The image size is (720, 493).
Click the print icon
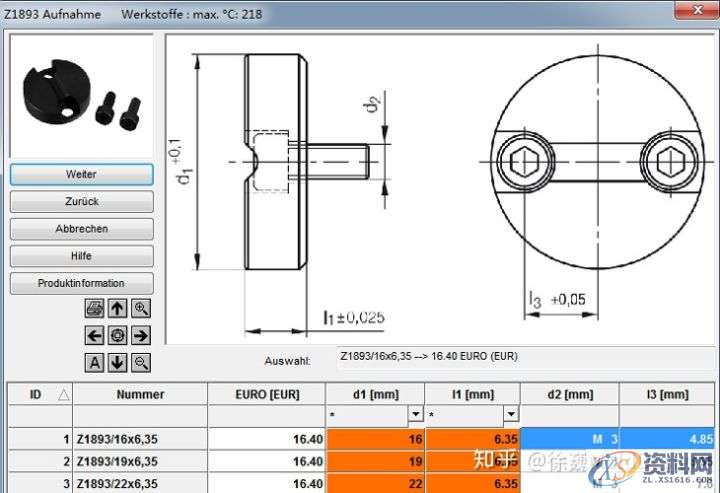tap(94, 309)
